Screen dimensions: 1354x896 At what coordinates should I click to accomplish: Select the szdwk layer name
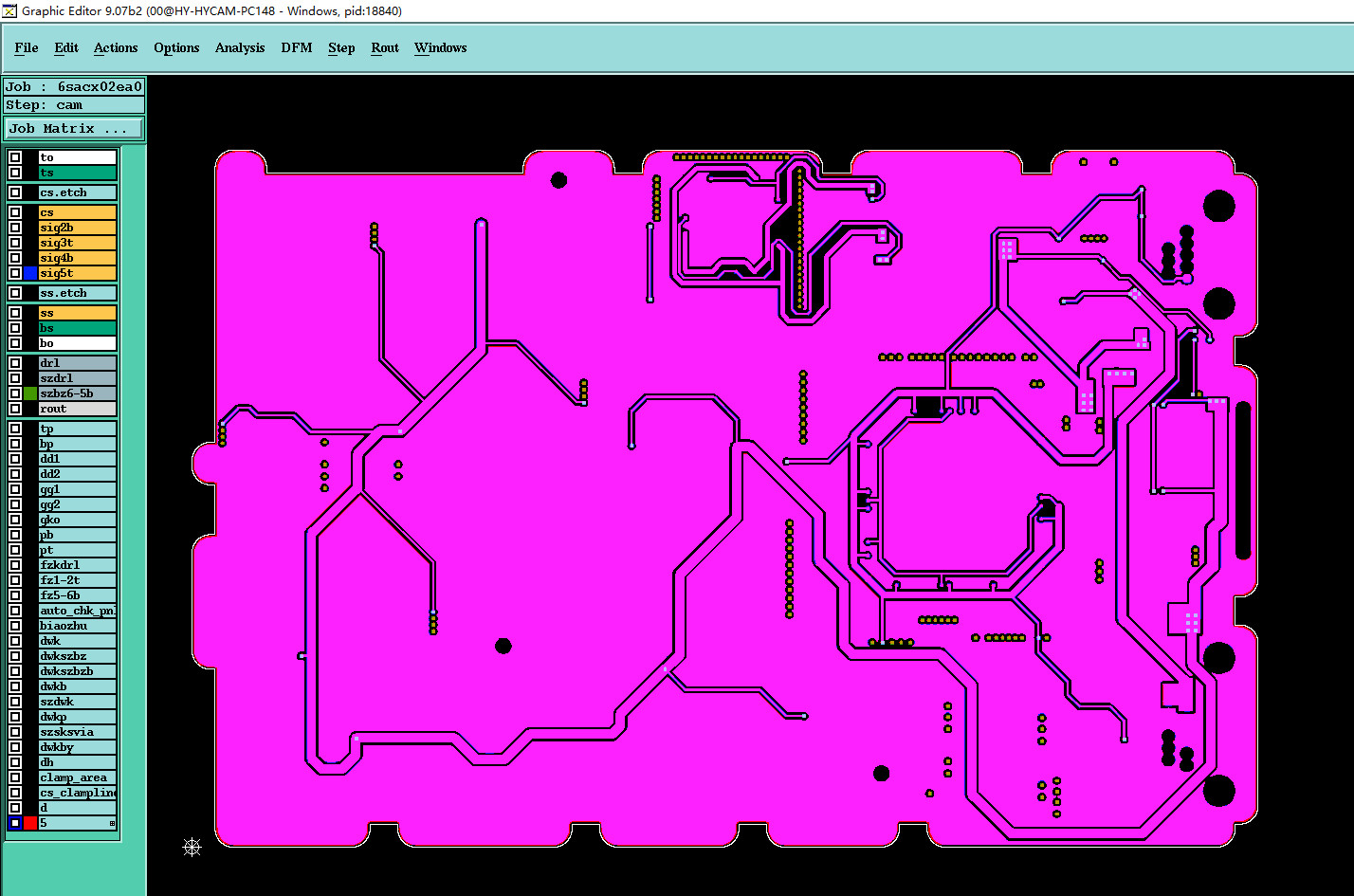pos(78,702)
